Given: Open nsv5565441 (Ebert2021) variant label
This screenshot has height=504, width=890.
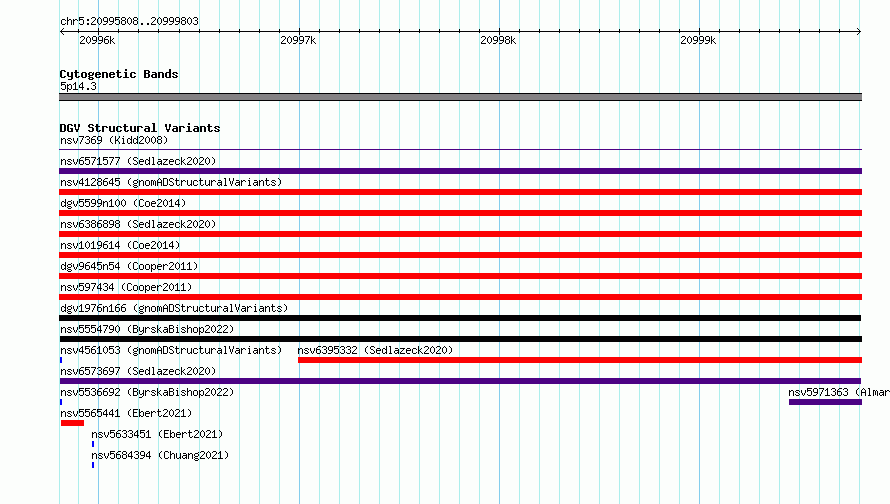Looking at the screenshot, I should (x=126, y=413).
